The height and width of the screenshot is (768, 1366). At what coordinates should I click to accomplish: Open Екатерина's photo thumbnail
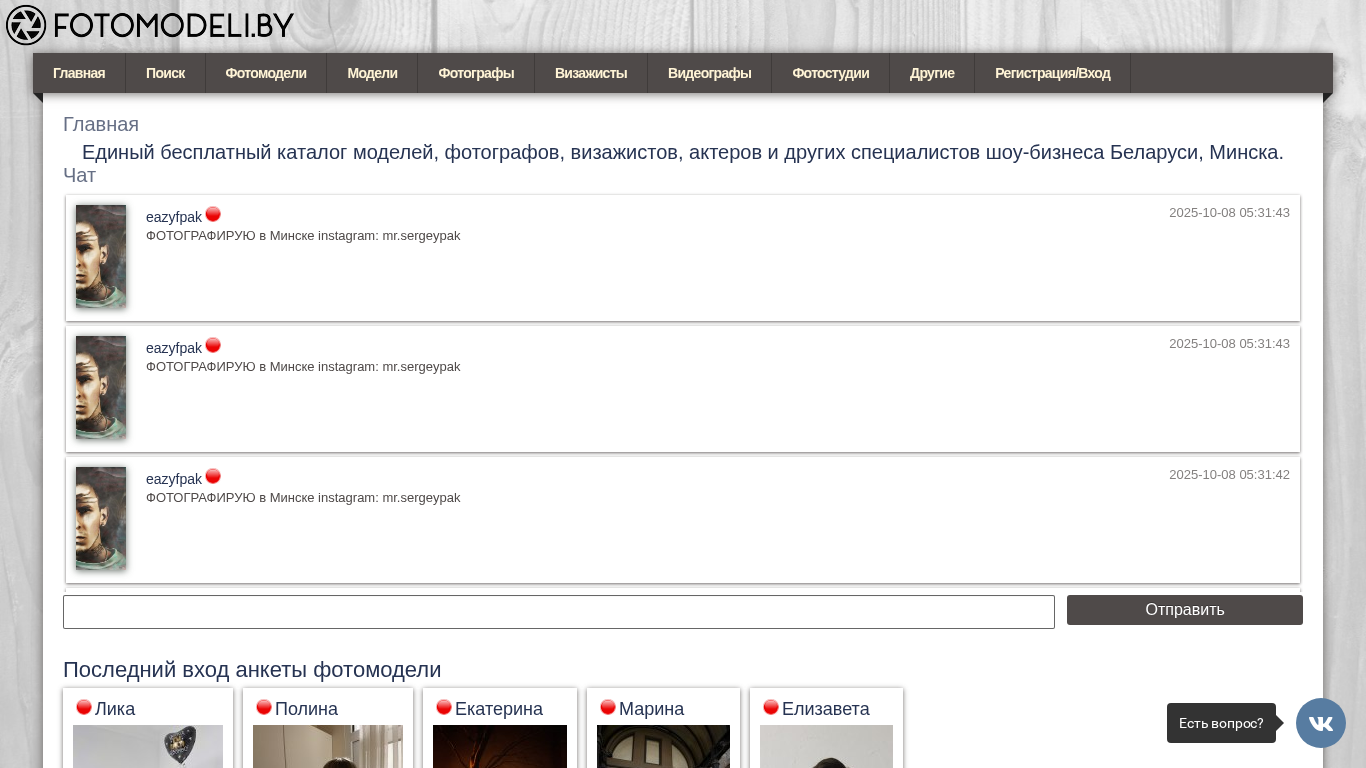click(x=500, y=746)
